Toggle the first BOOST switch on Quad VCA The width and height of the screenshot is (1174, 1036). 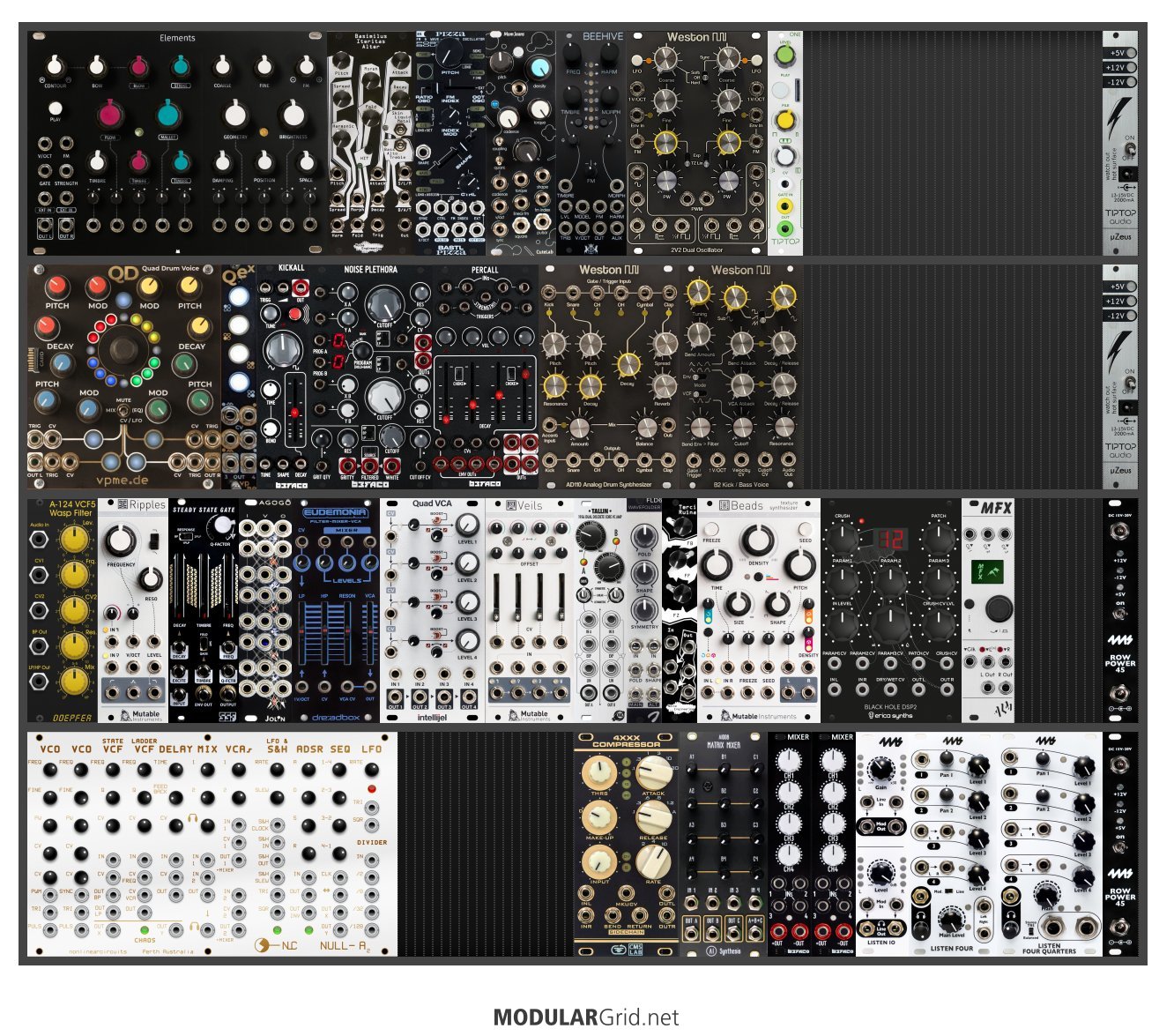[435, 521]
